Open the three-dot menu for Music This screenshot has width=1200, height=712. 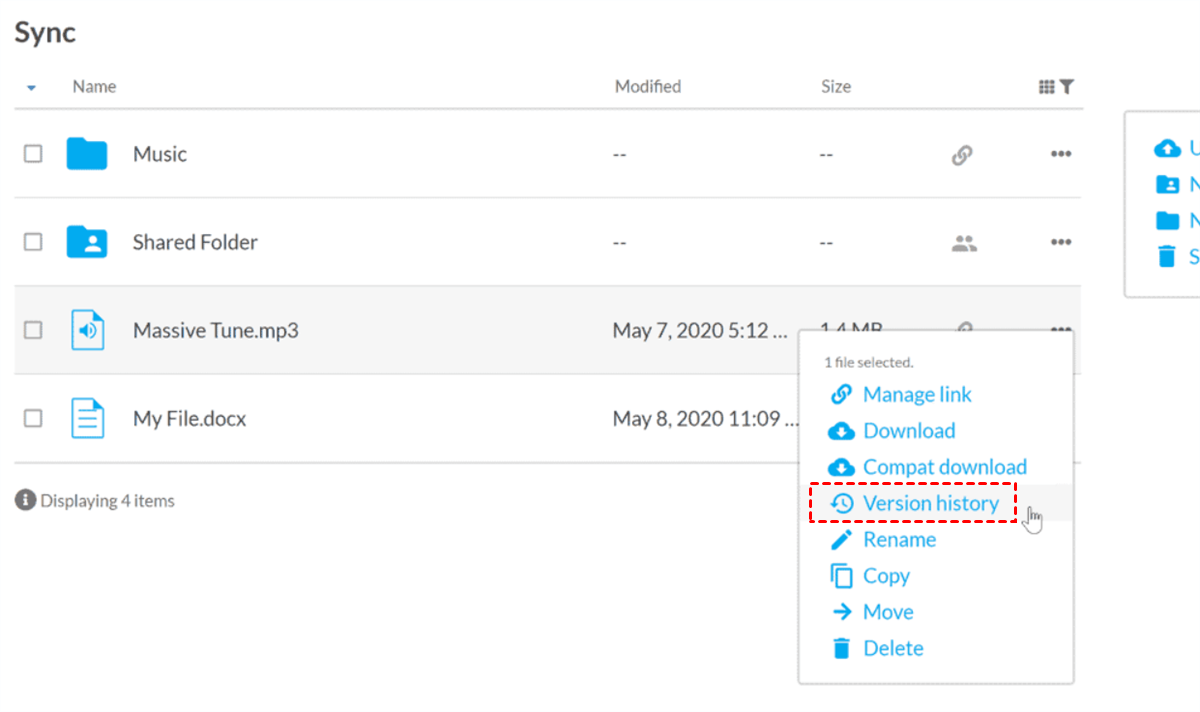[x=1061, y=155]
